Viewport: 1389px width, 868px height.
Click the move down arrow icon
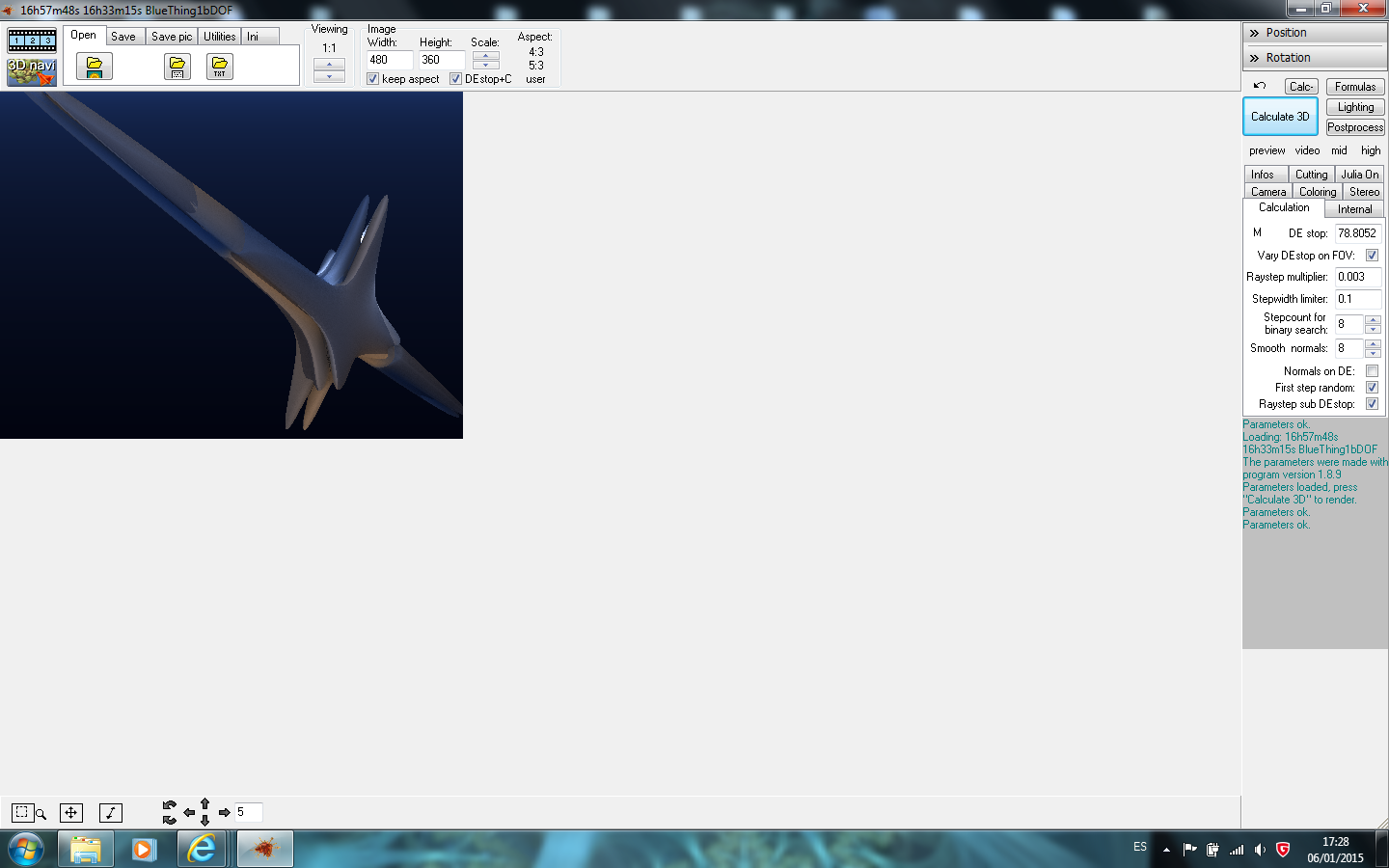204,821
